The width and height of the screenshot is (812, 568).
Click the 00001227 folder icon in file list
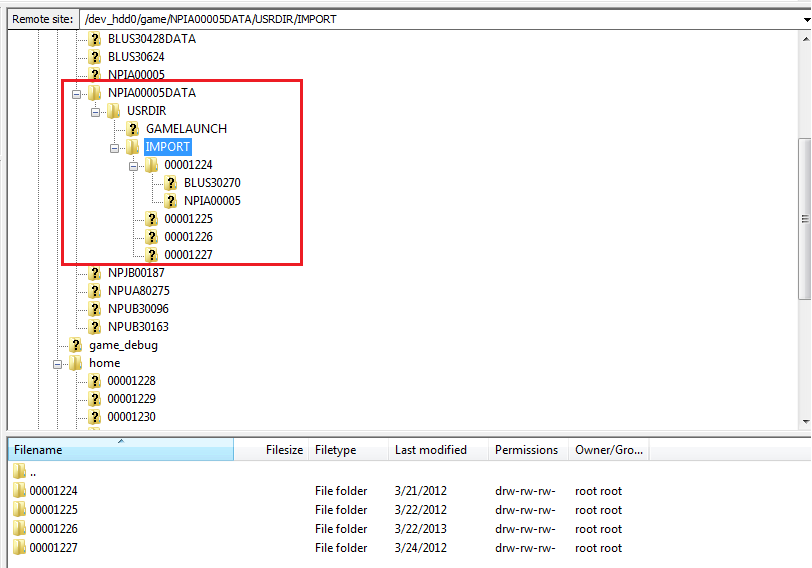19,547
